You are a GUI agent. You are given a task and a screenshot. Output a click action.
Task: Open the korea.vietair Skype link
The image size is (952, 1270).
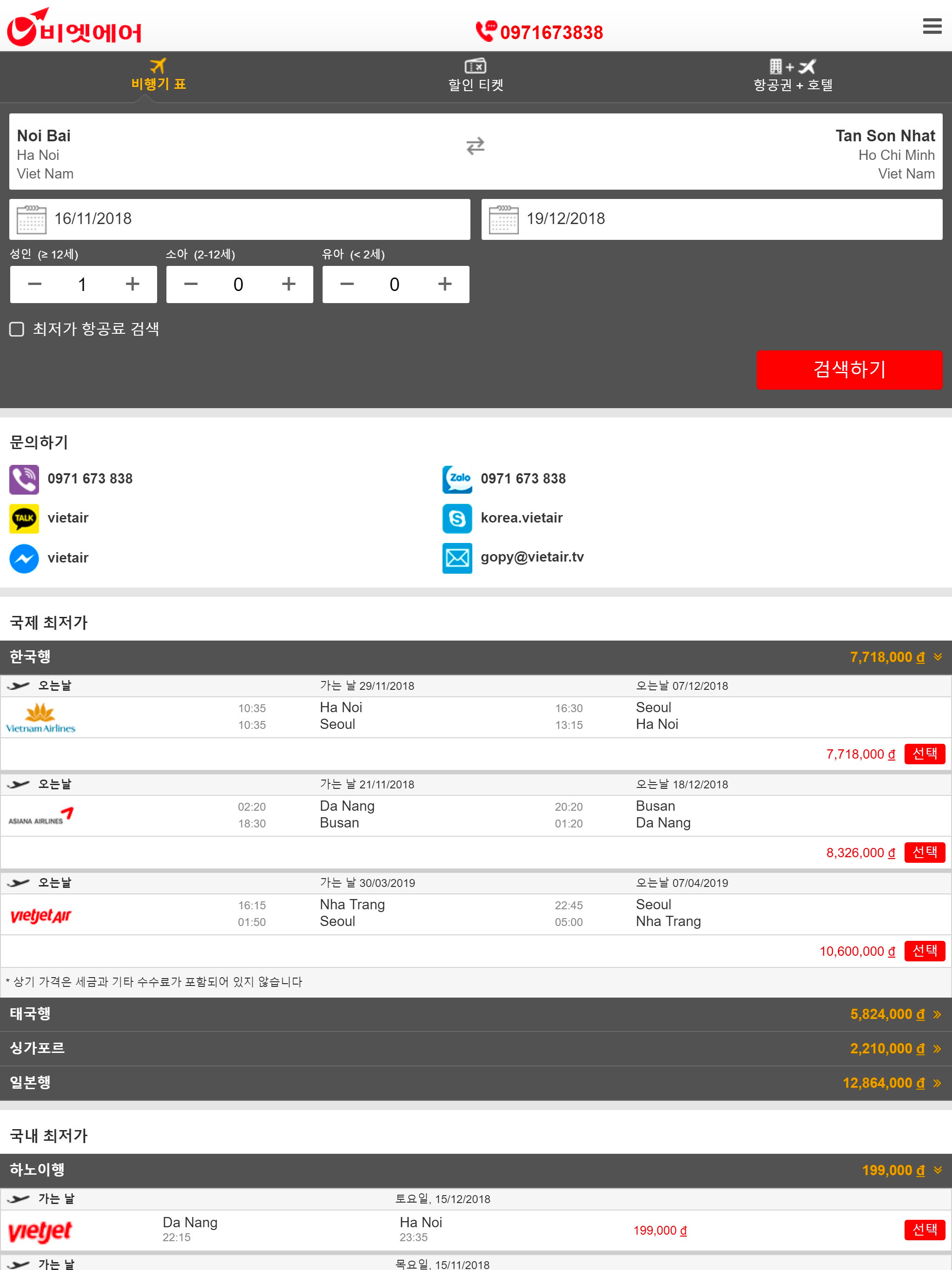pos(522,518)
